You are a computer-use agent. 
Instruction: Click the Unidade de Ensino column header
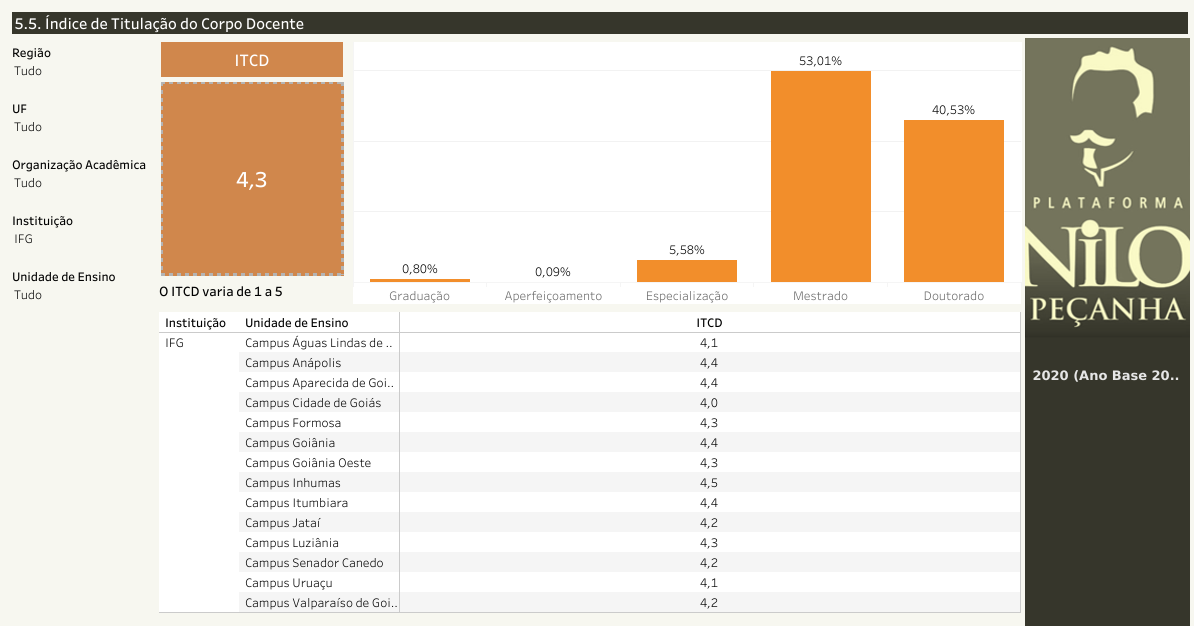click(x=296, y=323)
